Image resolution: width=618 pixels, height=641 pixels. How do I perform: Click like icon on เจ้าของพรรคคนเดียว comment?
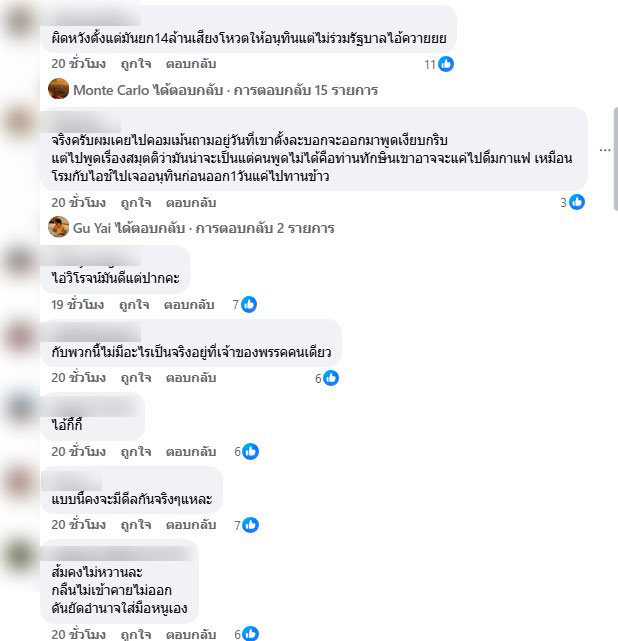(x=331, y=378)
